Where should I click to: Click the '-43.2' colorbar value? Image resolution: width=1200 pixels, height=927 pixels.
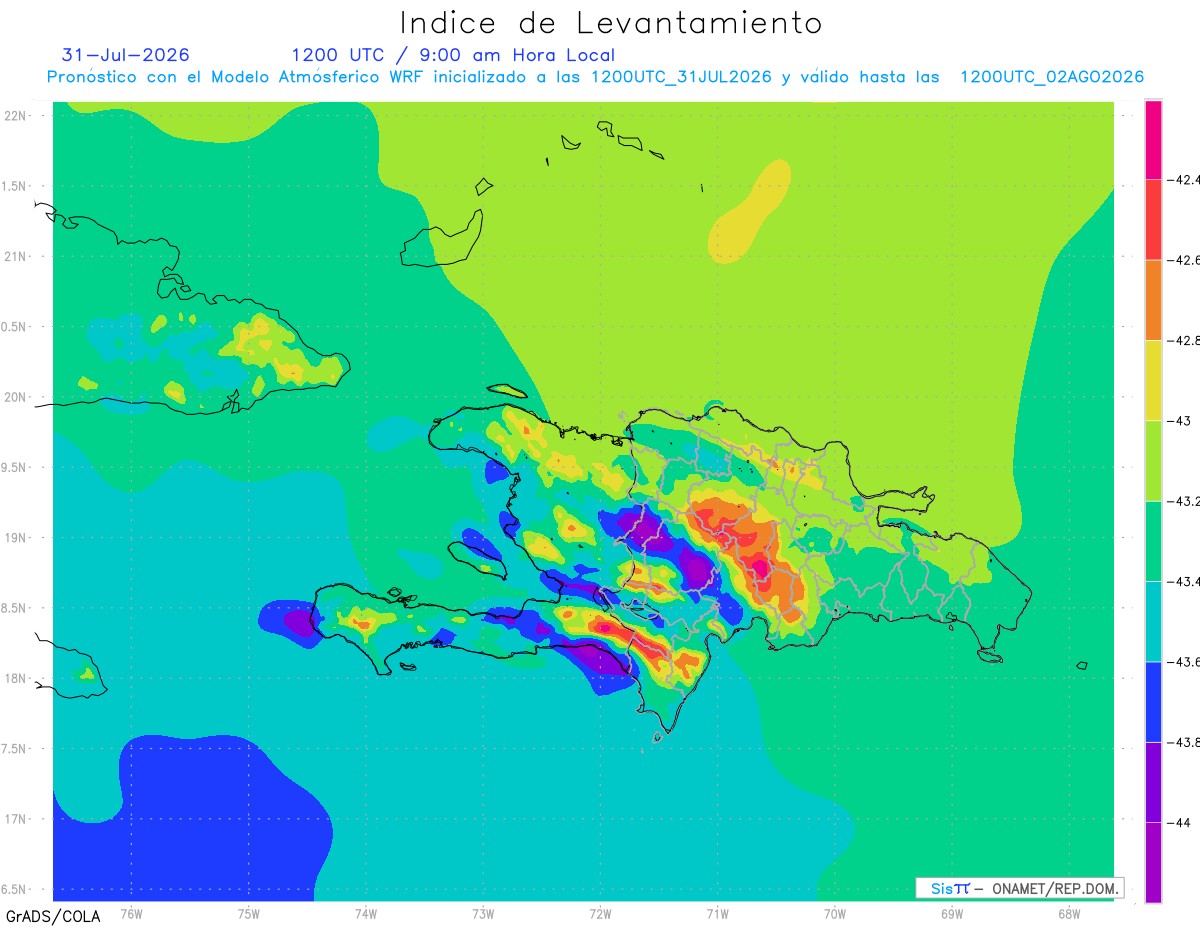[1184, 501]
